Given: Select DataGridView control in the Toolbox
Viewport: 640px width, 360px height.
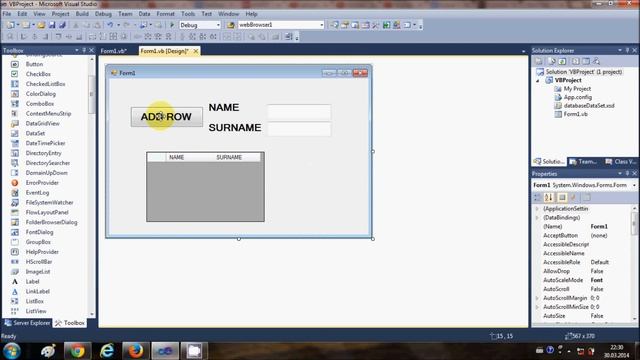Looking at the screenshot, I should click(42, 123).
